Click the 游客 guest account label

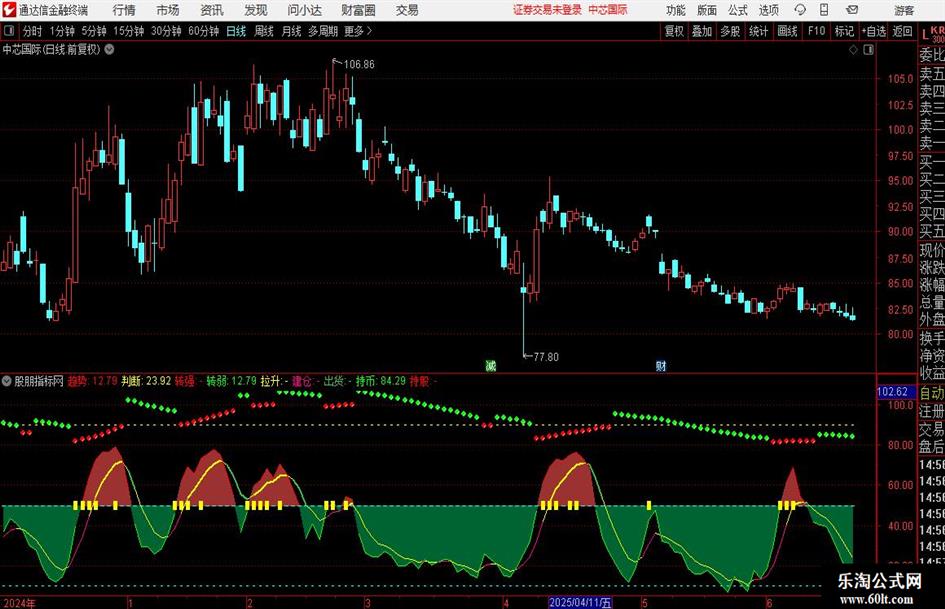pyautogui.click(x=904, y=10)
